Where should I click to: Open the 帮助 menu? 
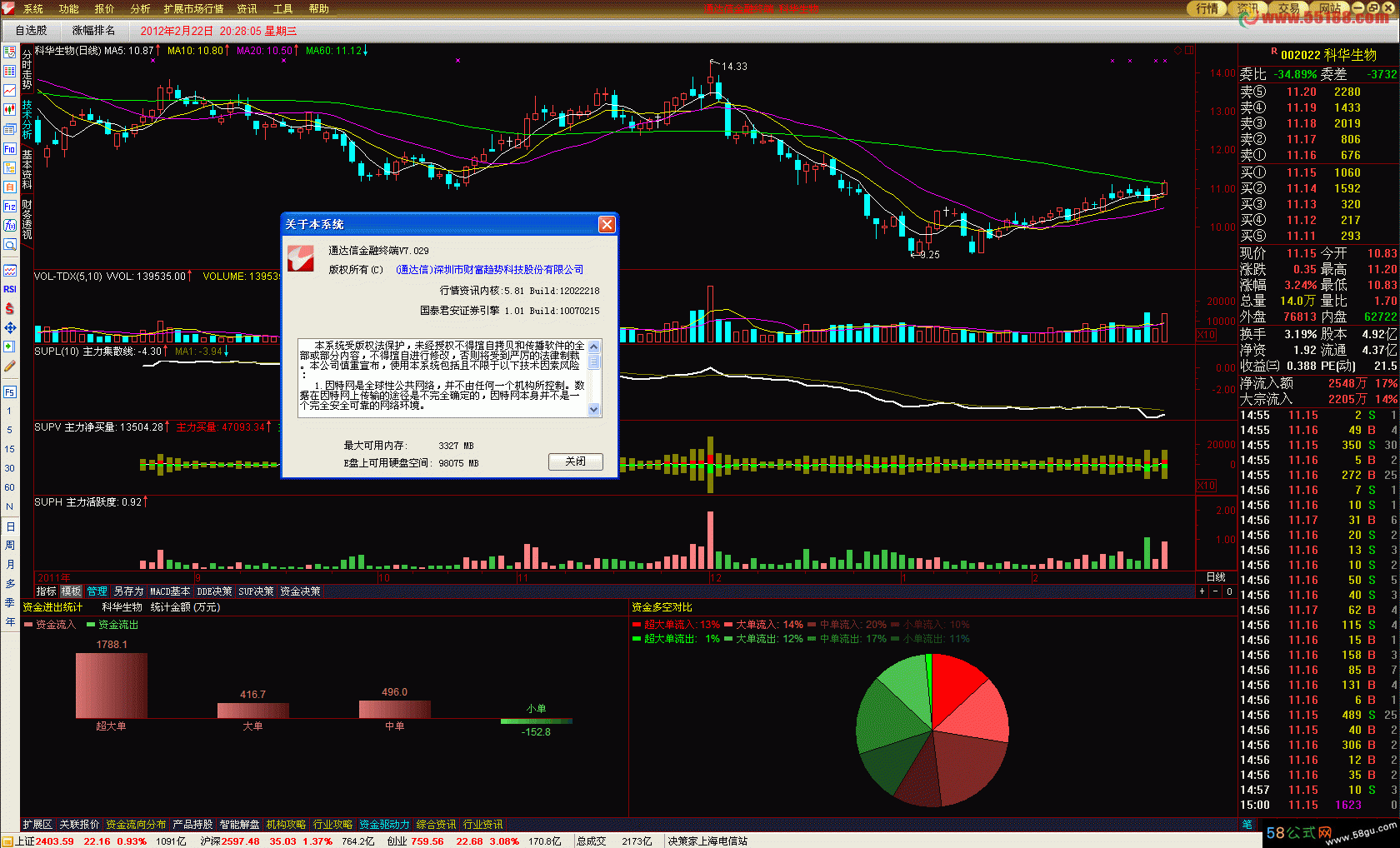tap(318, 9)
